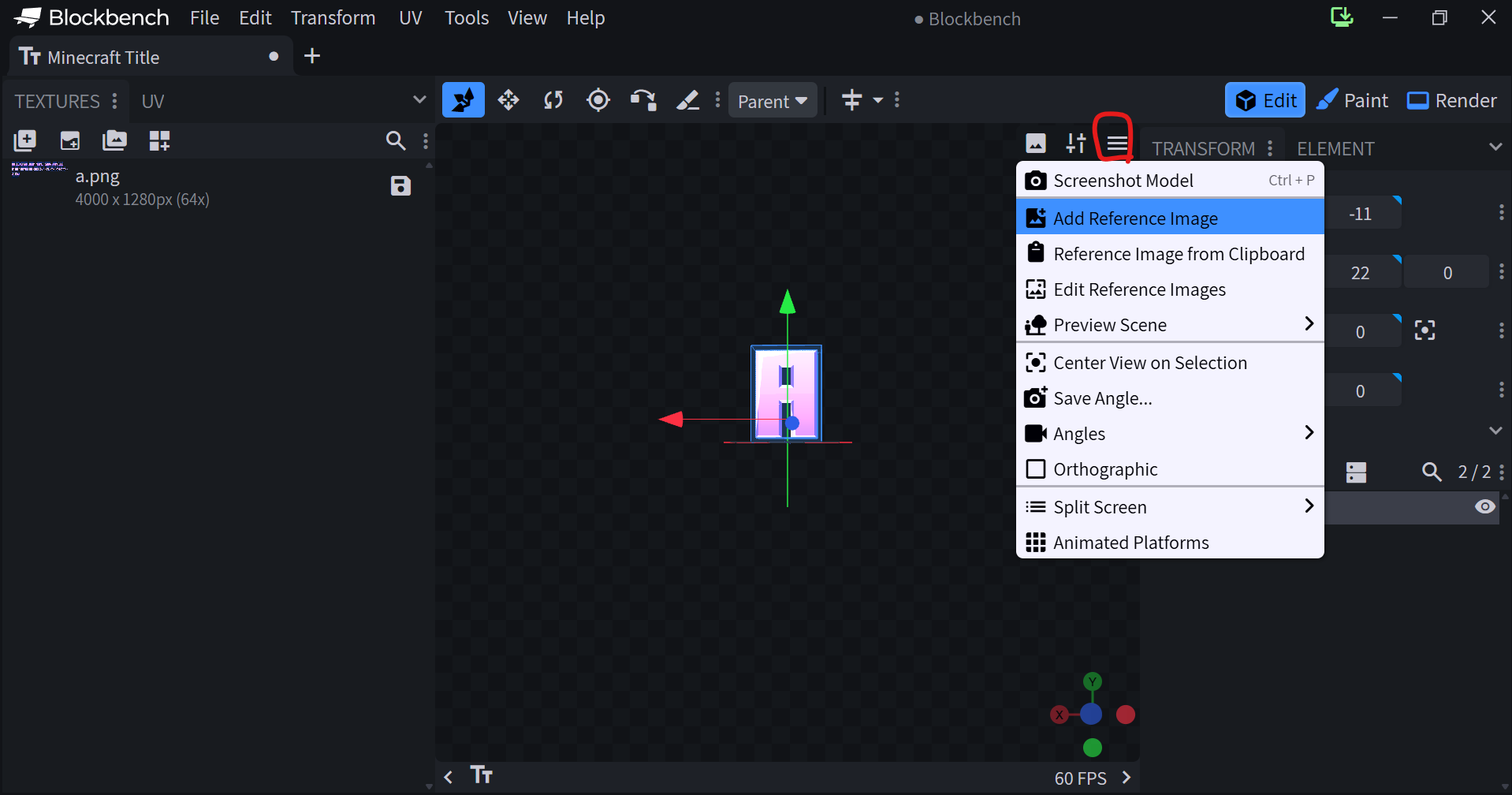Select the Pivot tool
Screen dimensions: 1512x795
(x=598, y=100)
